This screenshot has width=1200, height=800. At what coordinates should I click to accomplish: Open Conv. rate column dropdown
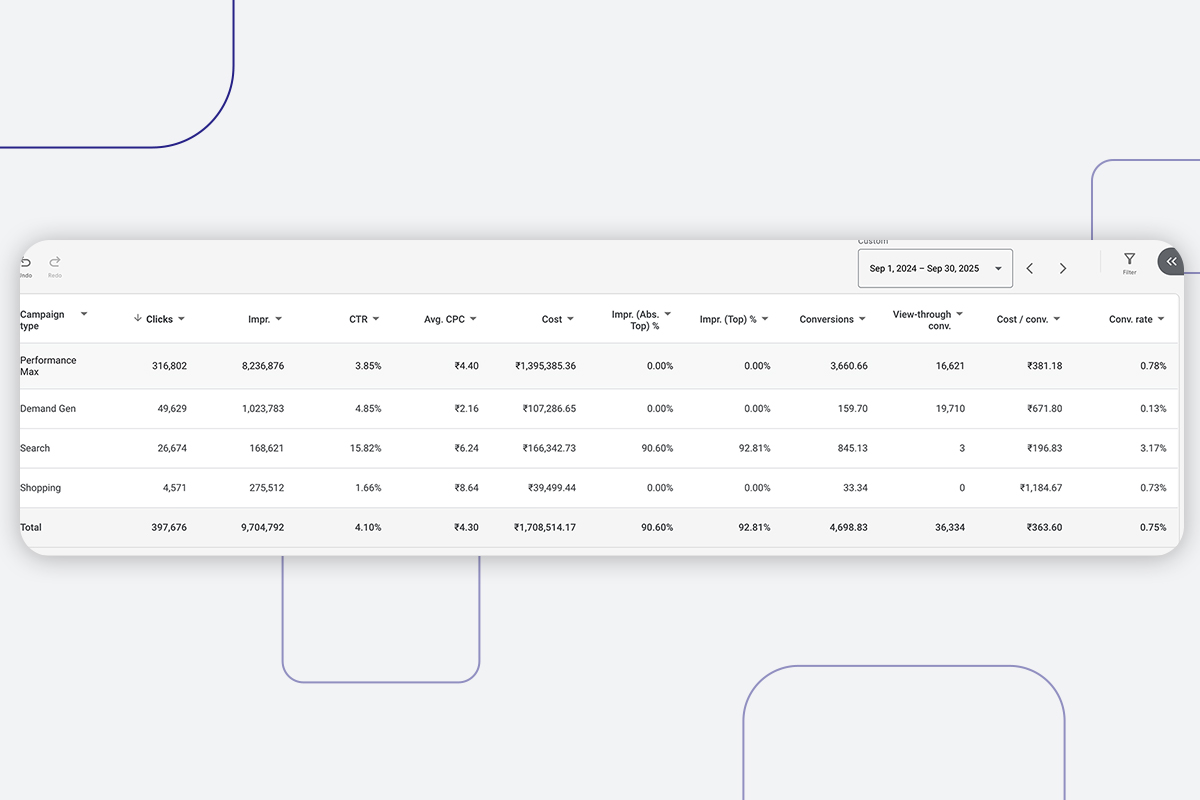(1161, 320)
